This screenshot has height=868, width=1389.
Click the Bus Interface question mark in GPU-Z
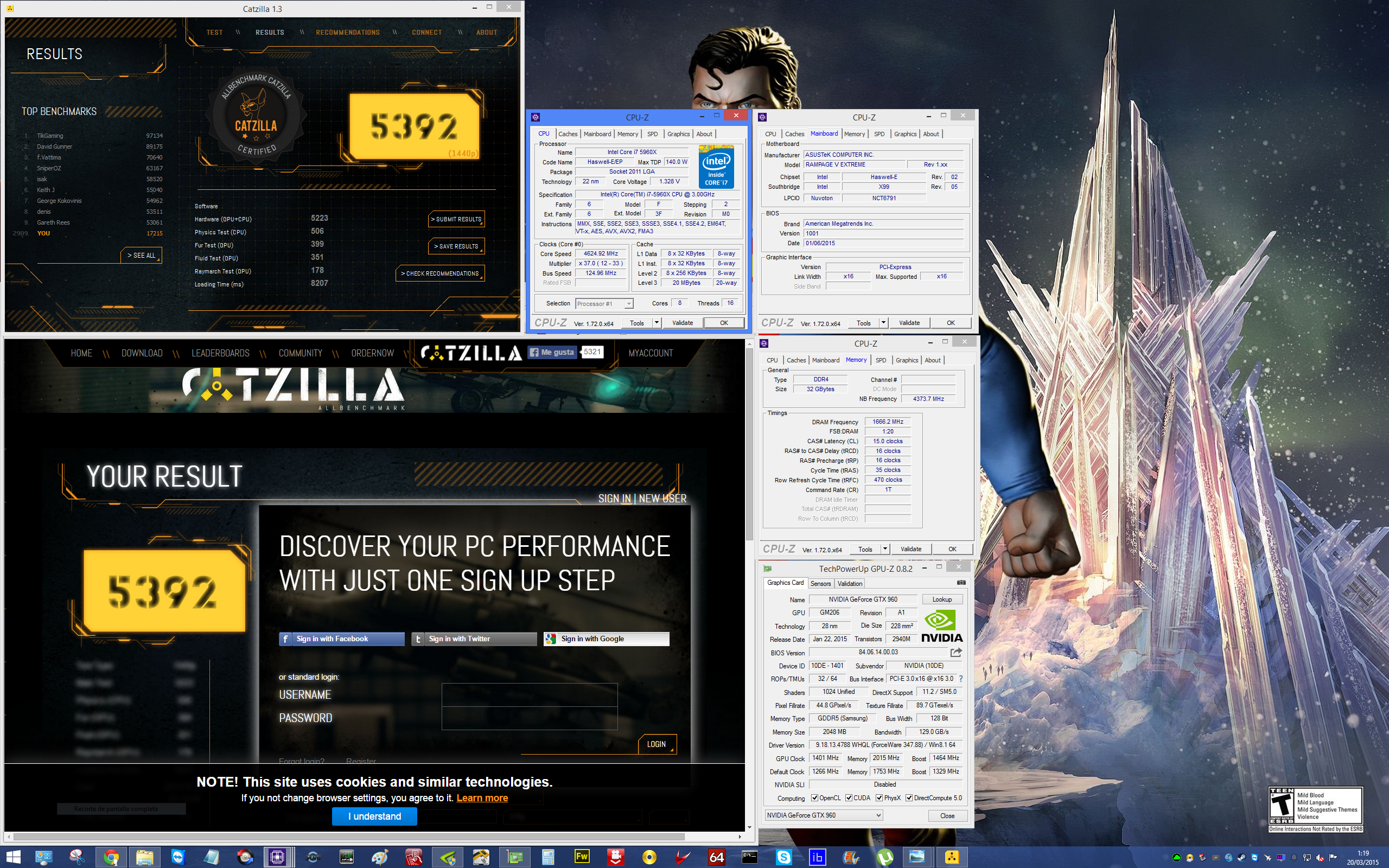(x=961, y=679)
